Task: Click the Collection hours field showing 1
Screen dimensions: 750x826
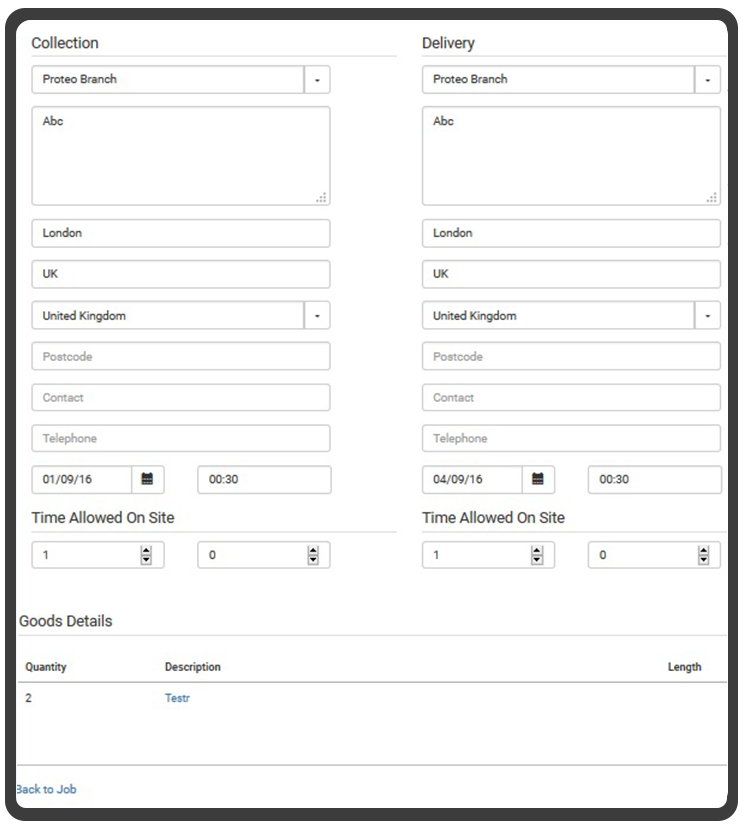Action: tap(98, 555)
